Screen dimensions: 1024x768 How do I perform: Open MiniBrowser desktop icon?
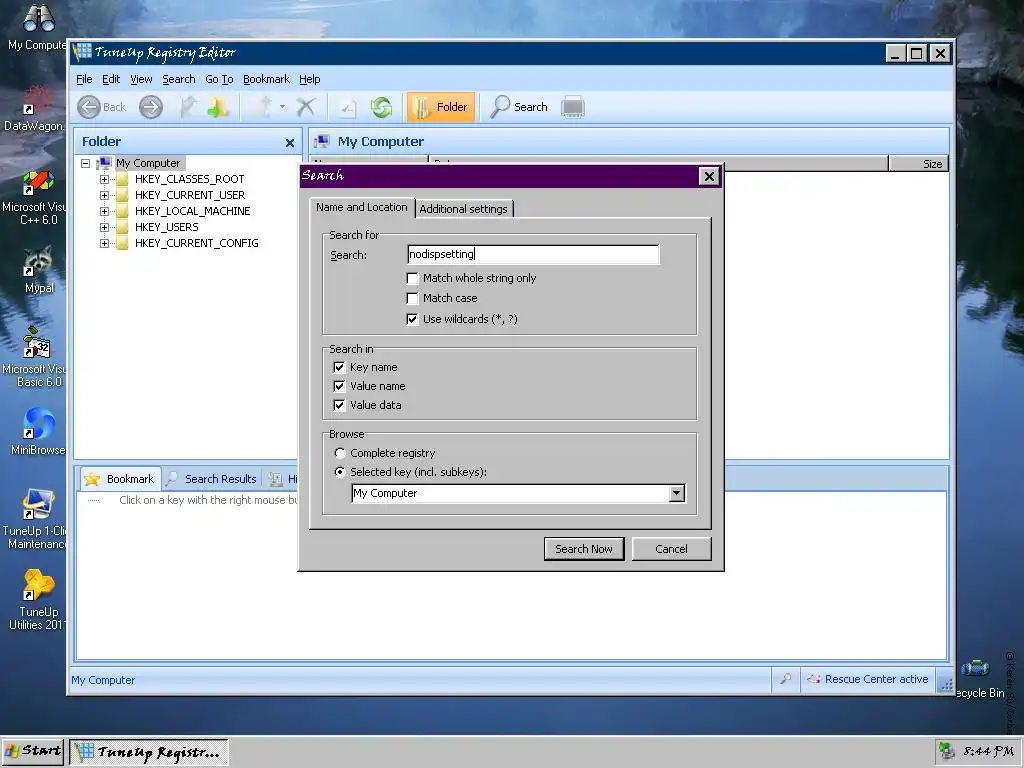(x=38, y=431)
